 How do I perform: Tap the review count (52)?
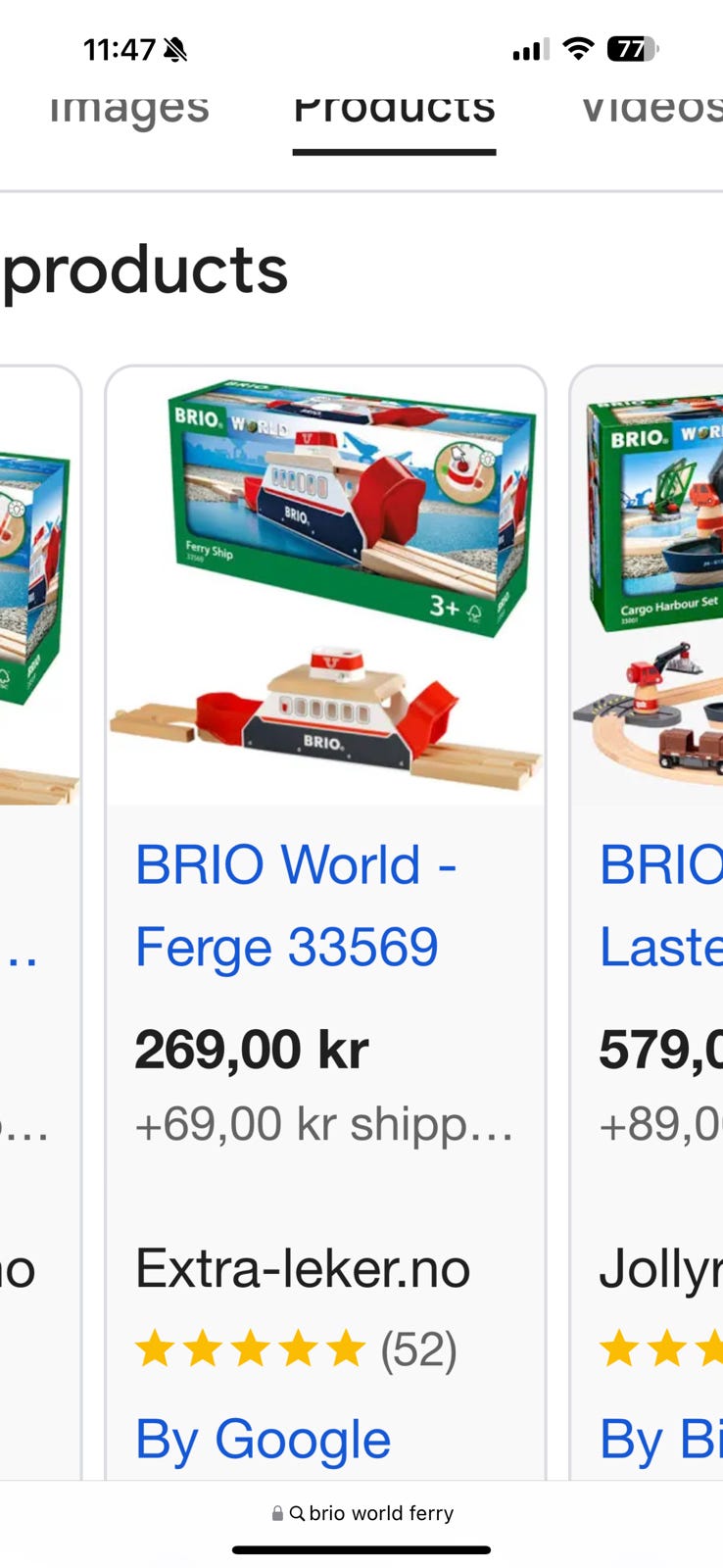click(418, 1349)
